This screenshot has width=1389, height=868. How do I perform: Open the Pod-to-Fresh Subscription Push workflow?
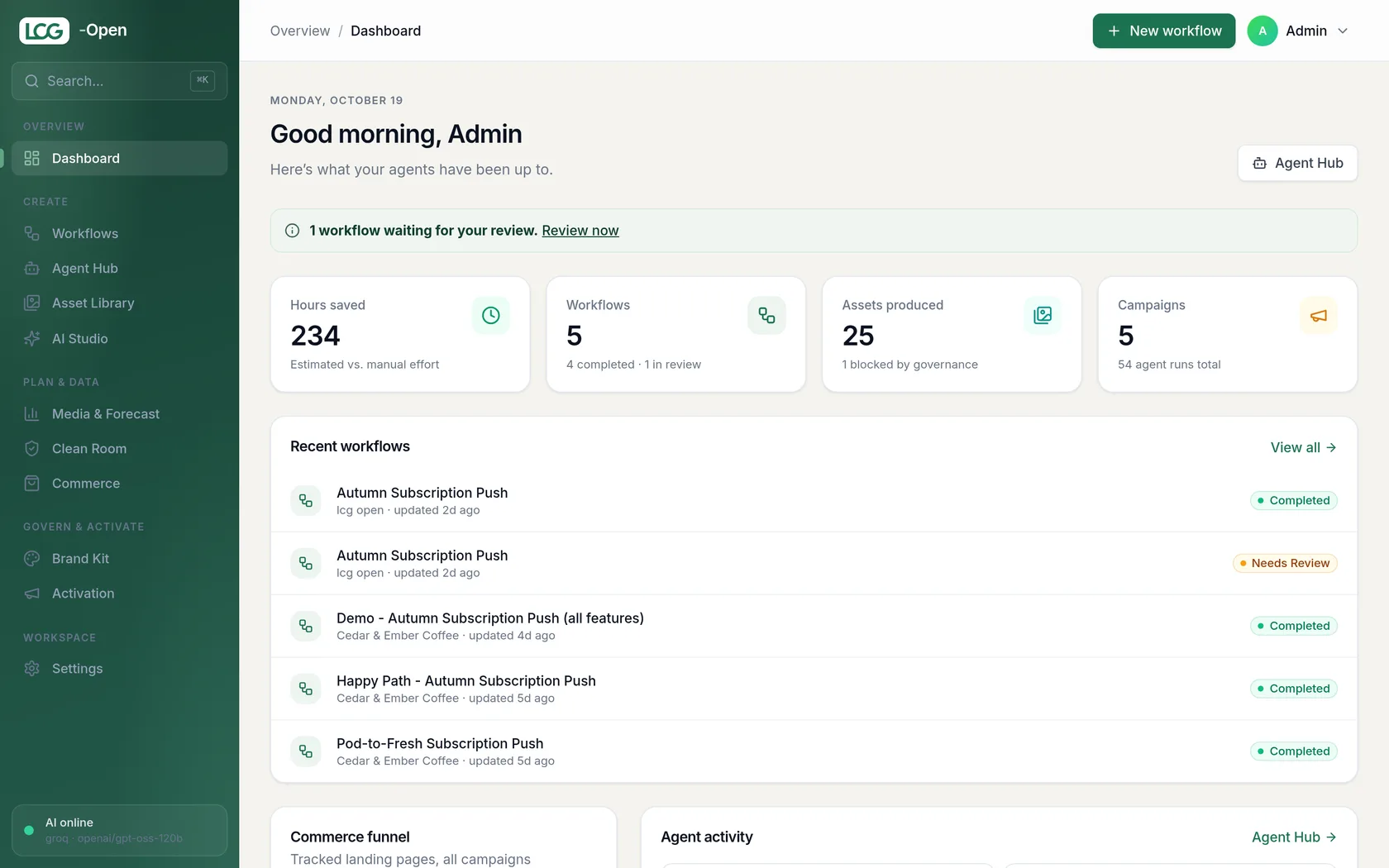coord(814,751)
